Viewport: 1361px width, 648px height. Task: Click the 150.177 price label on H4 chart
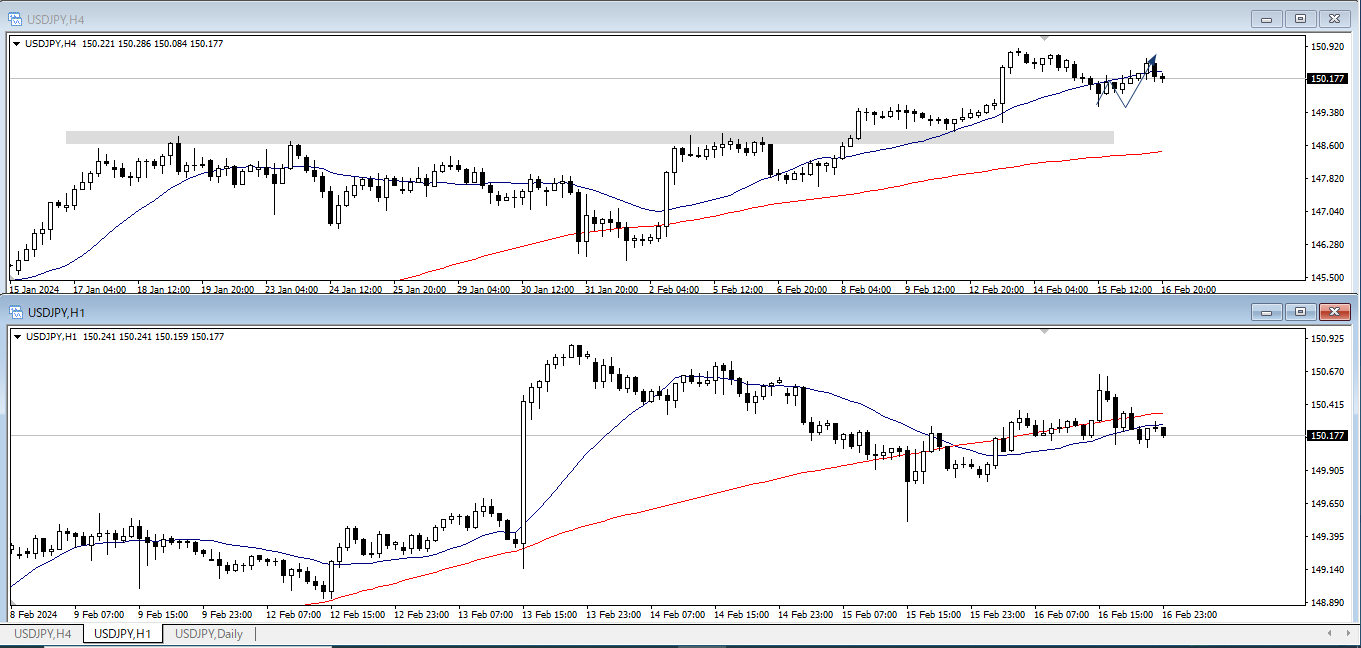tap(1326, 79)
